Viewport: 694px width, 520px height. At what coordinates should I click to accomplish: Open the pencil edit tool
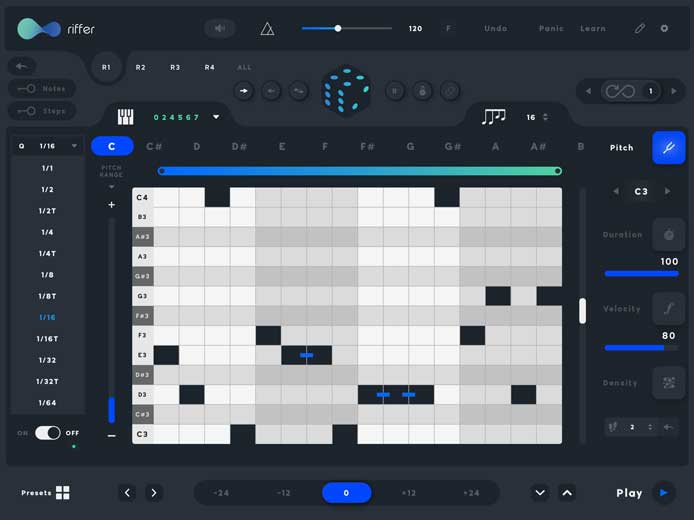click(640, 29)
